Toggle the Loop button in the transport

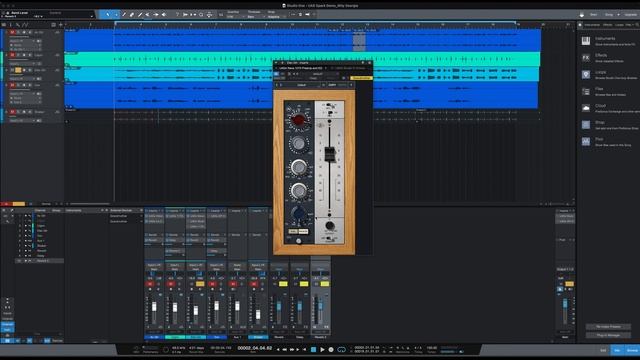coord(342,349)
